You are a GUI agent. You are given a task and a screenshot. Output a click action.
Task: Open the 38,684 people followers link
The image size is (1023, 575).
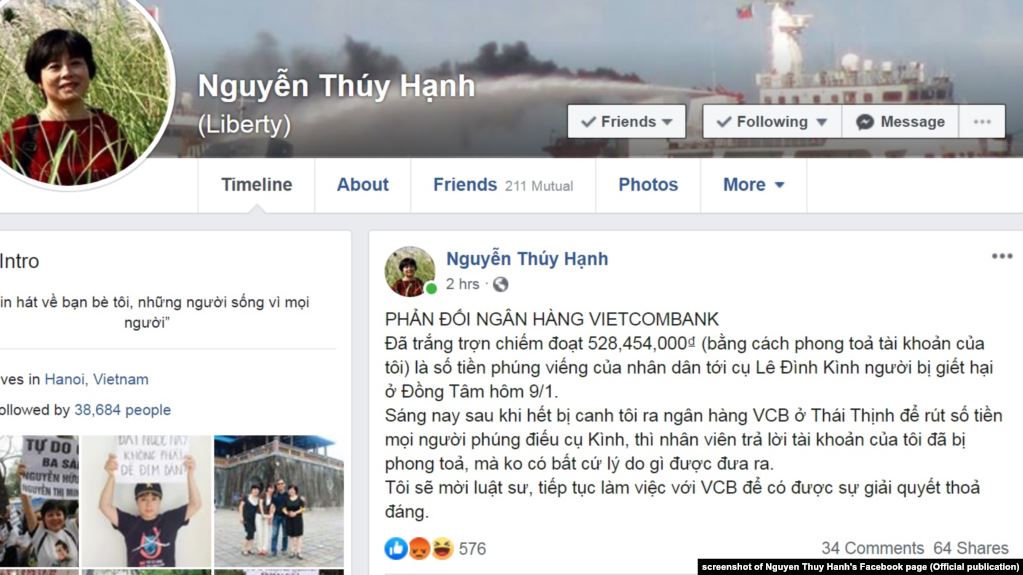click(x=123, y=410)
